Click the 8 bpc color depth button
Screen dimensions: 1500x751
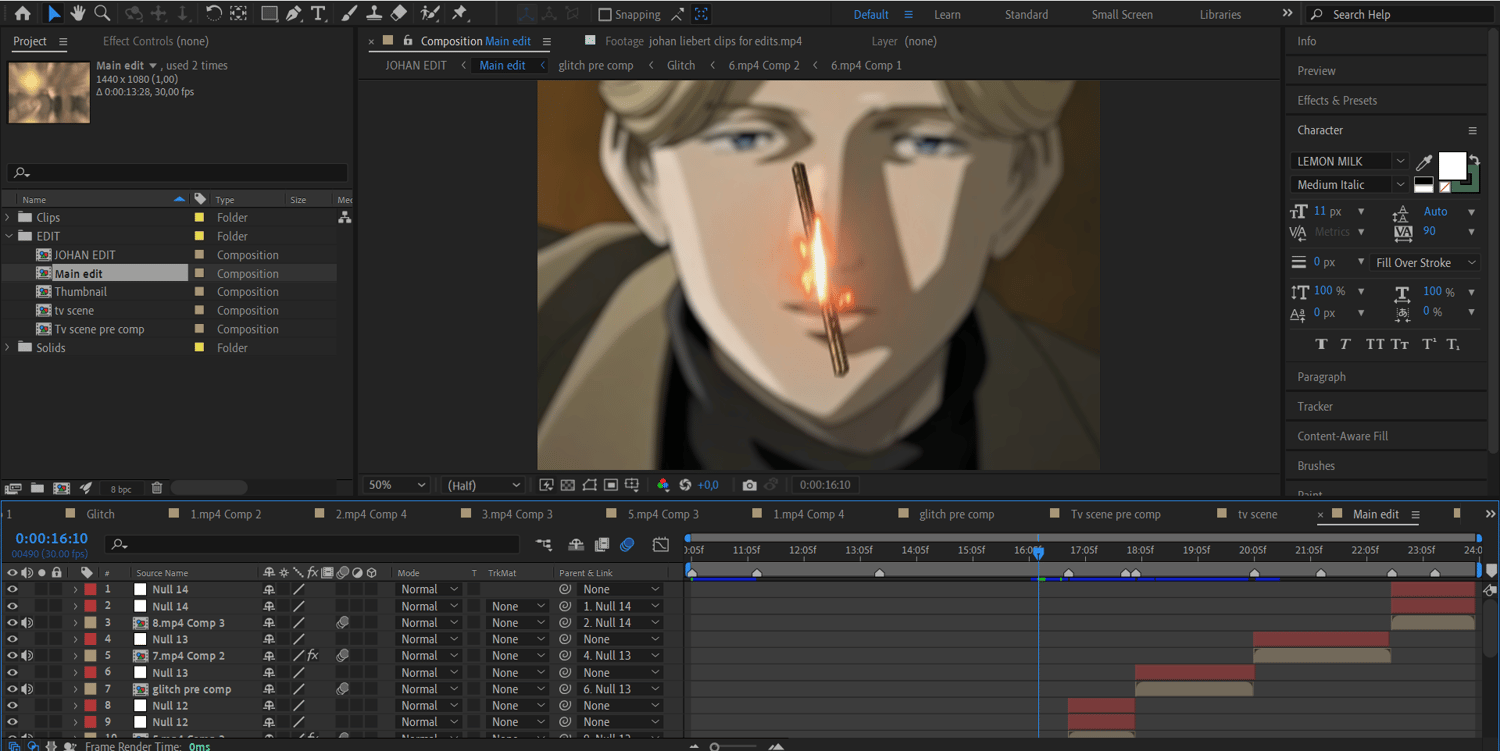pyautogui.click(x=121, y=489)
